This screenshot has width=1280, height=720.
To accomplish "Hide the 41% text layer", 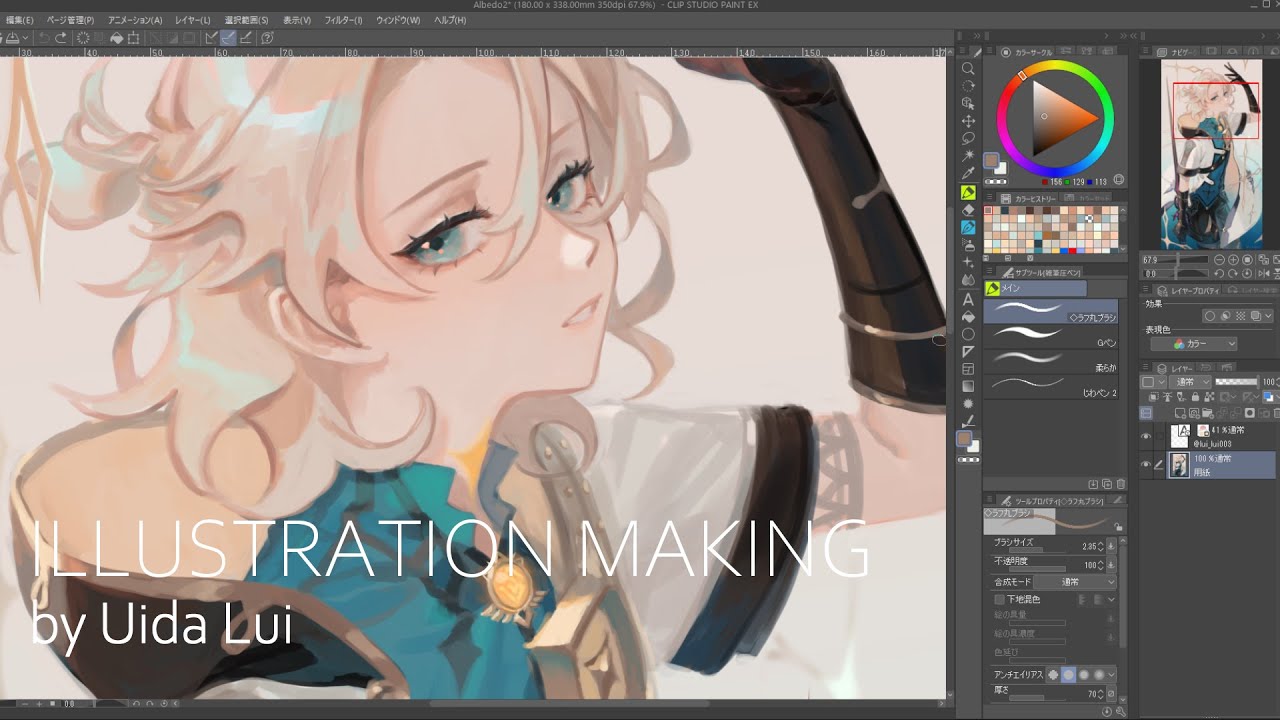I will pyautogui.click(x=1146, y=436).
